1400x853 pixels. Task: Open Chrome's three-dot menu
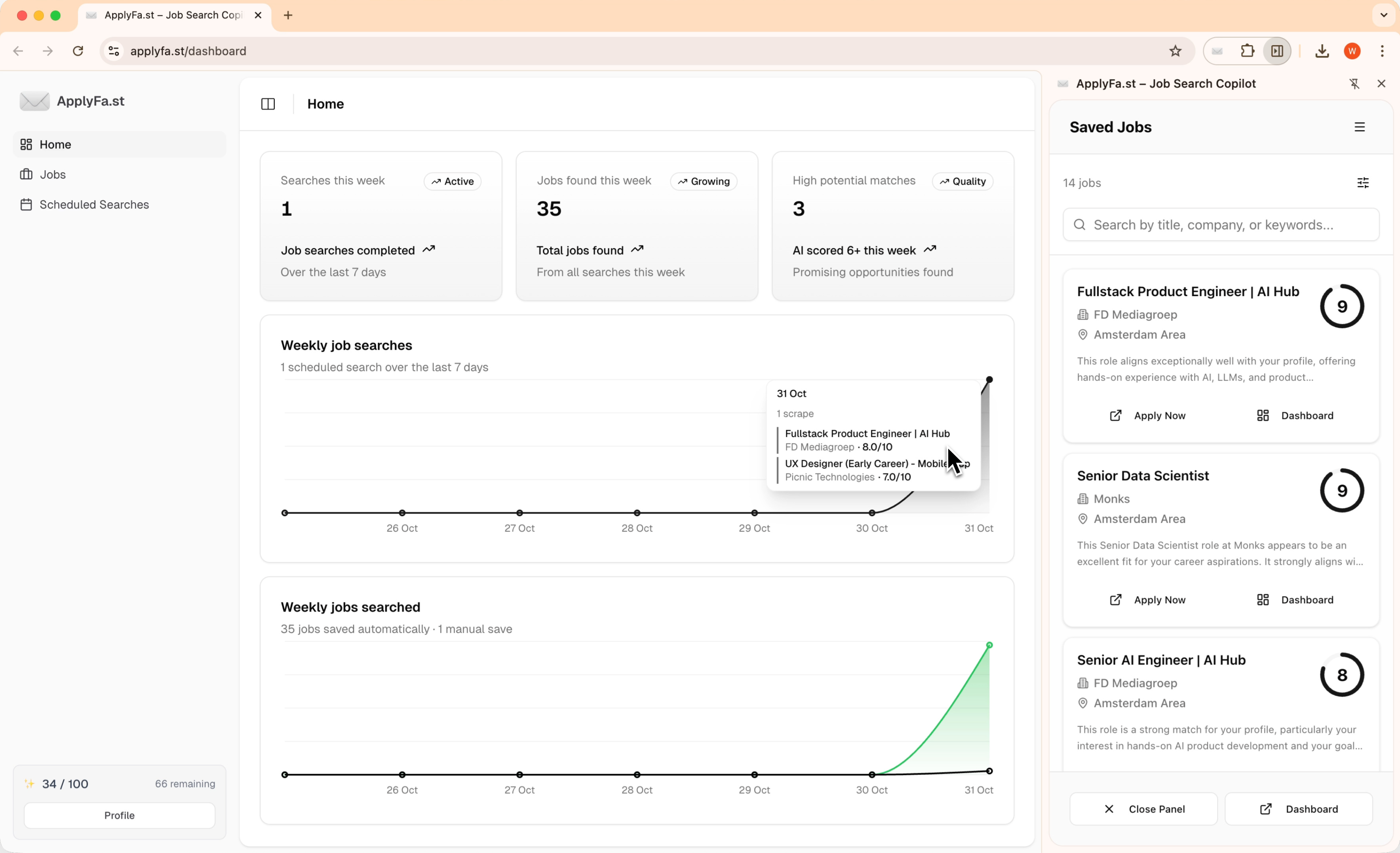tap(1382, 51)
